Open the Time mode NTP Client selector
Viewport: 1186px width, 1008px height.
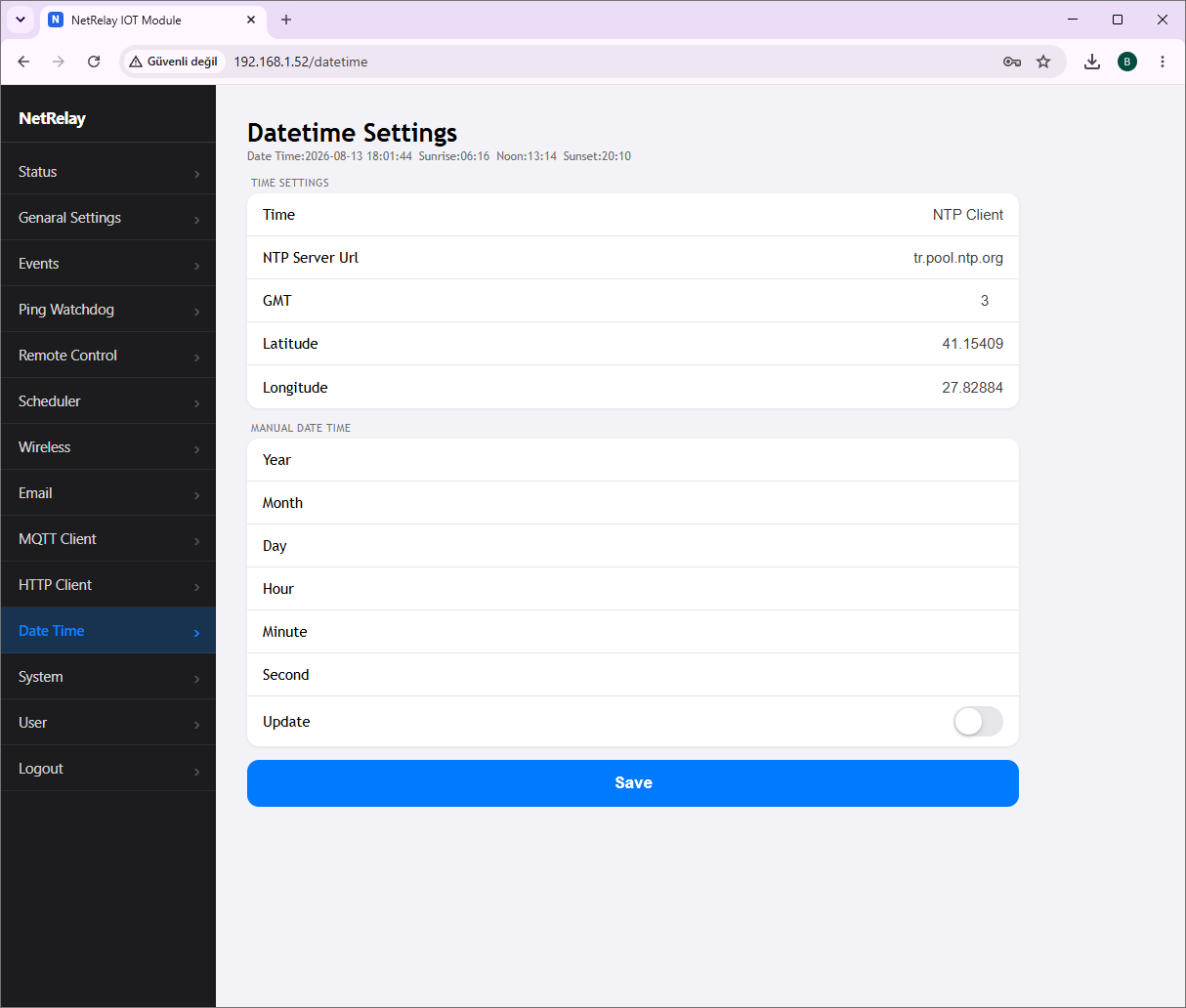967,215
